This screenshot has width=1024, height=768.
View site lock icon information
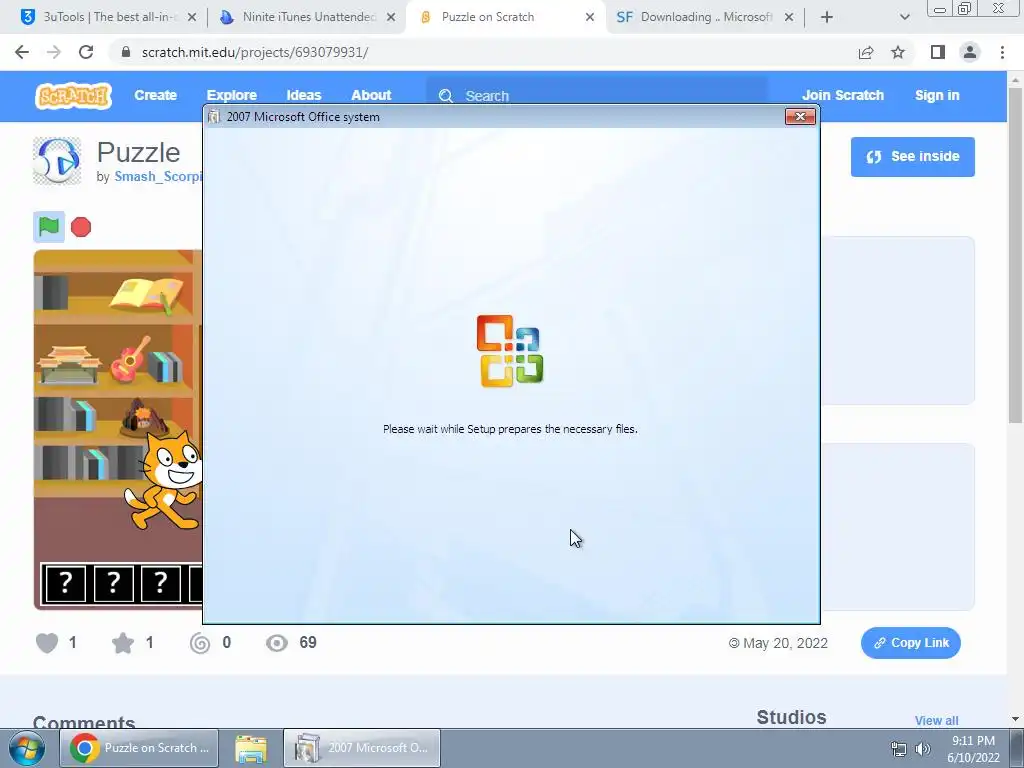point(126,52)
